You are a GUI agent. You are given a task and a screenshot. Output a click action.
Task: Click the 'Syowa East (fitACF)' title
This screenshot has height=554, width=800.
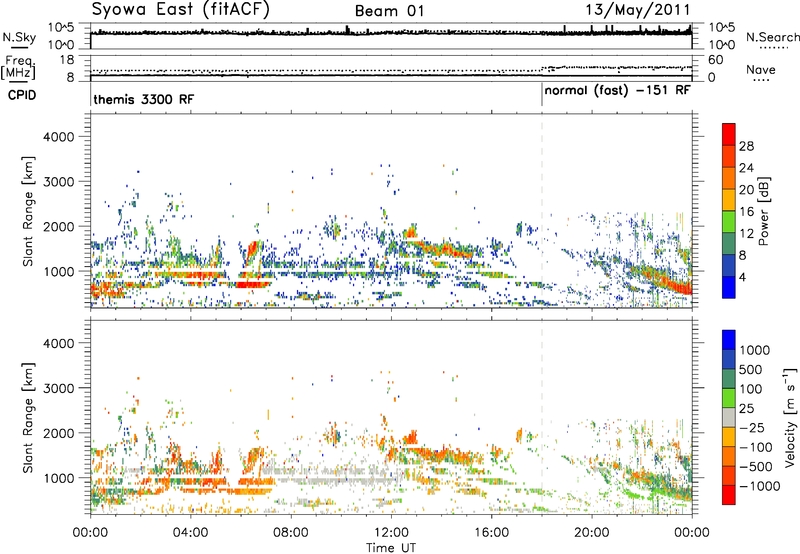pyautogui.click(x=180, y=9)
